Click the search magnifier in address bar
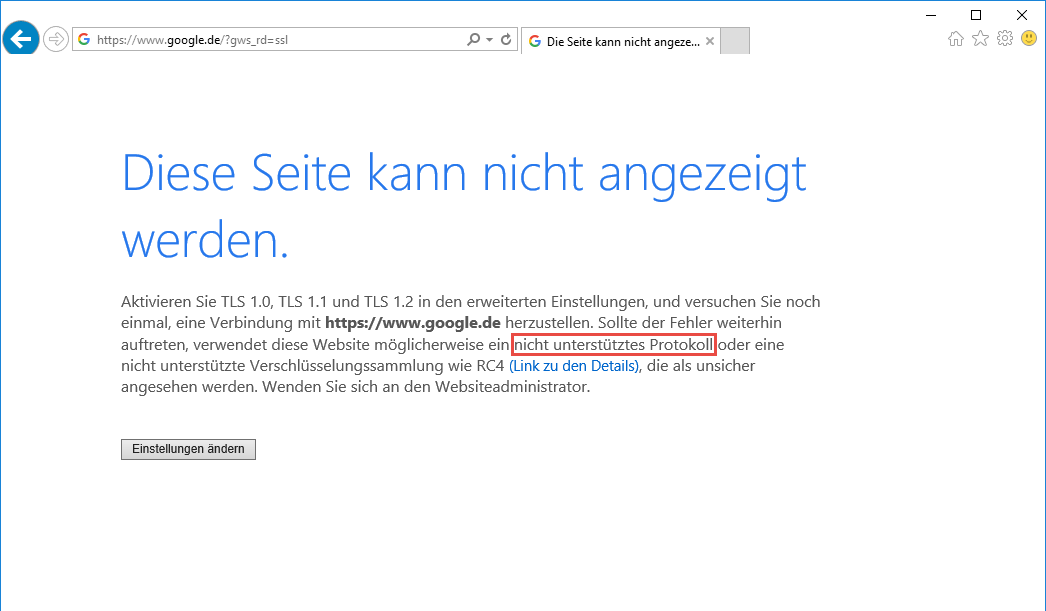The width and height of the screenshot is (1046, 611). point(474,40)
